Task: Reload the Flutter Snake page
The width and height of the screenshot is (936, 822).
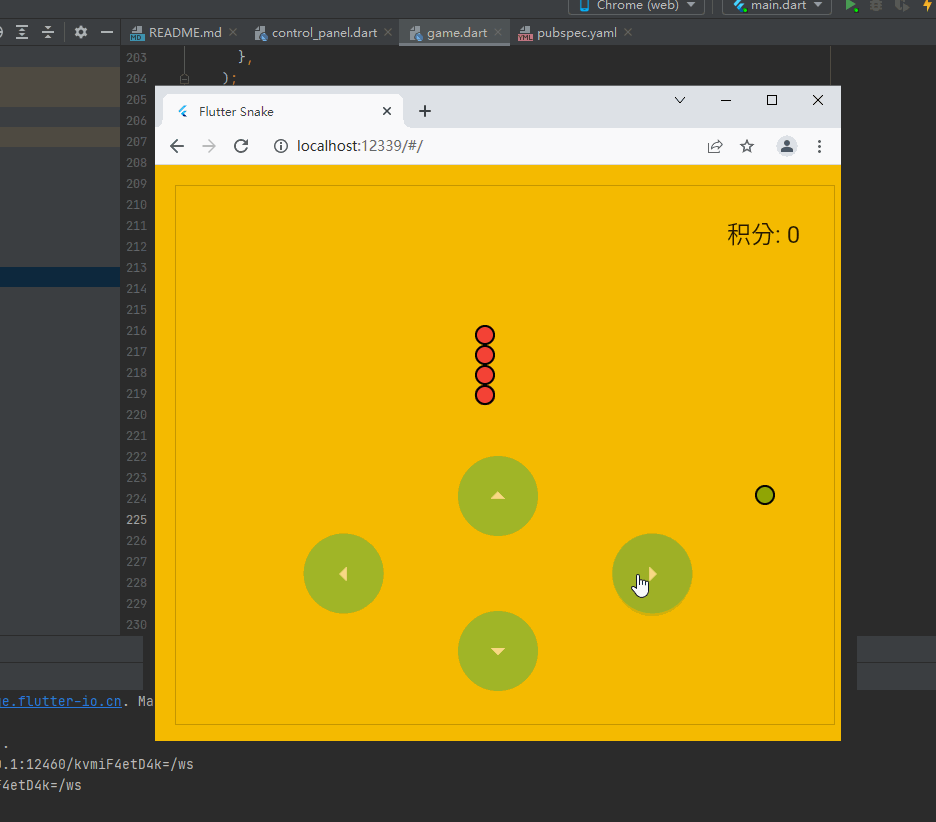Action: pyautogui.click(x=241, y=146)
